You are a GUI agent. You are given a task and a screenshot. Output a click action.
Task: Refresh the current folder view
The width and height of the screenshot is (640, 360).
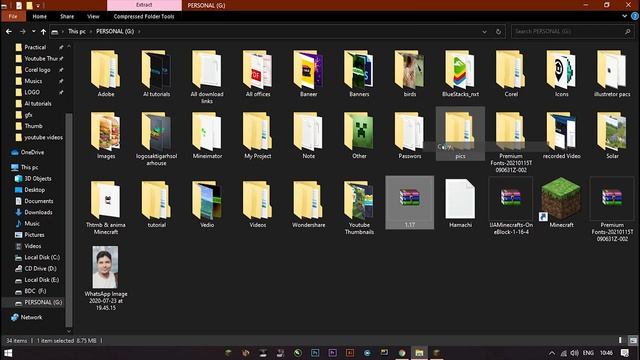(498, 31)
